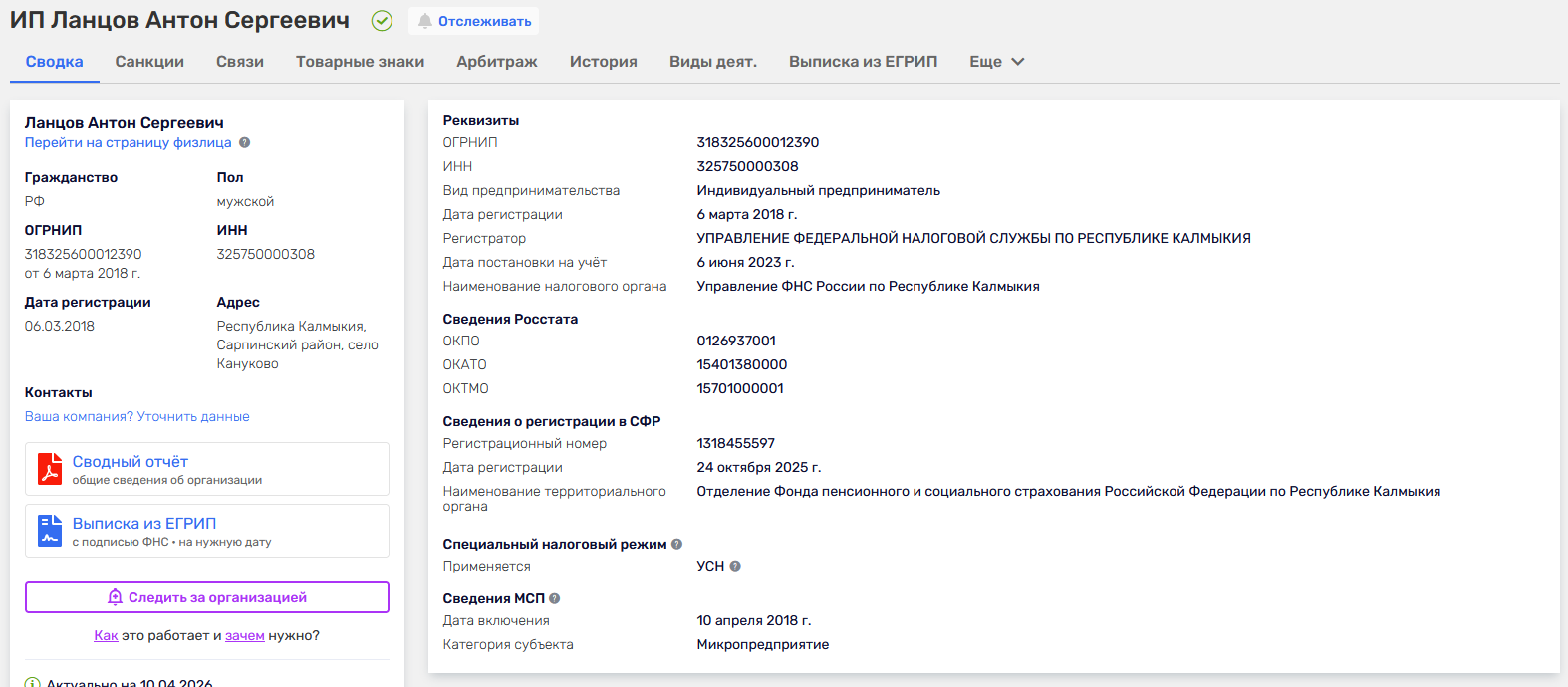Viewport: 1568px width, 687px height.
Task: Select the Товарные знаки tab
Action: click(360, 62)
